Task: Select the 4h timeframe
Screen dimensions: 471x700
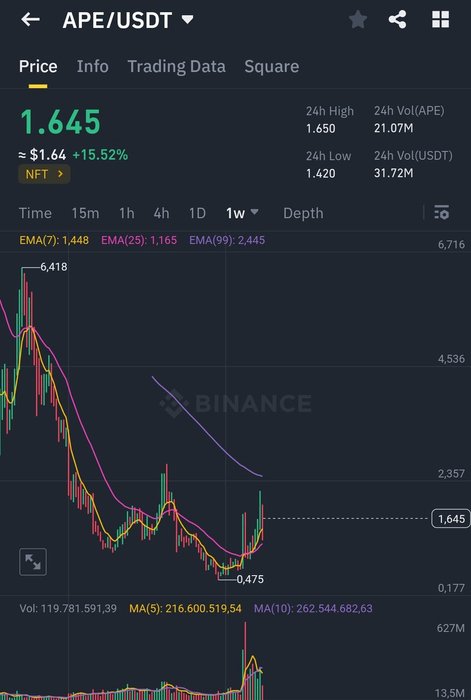Action: click(161, 213)
